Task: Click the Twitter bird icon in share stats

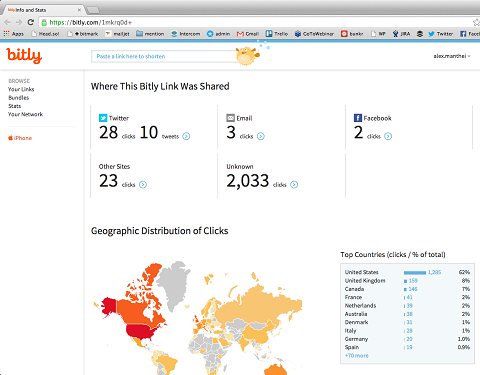Action: tap(103, 118)
